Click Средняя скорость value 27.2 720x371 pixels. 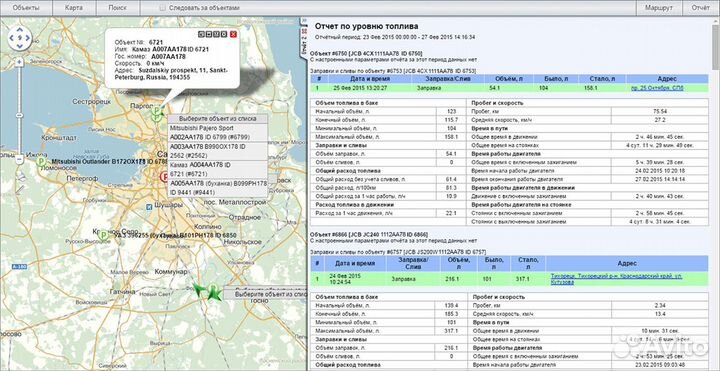pos(660,120)
